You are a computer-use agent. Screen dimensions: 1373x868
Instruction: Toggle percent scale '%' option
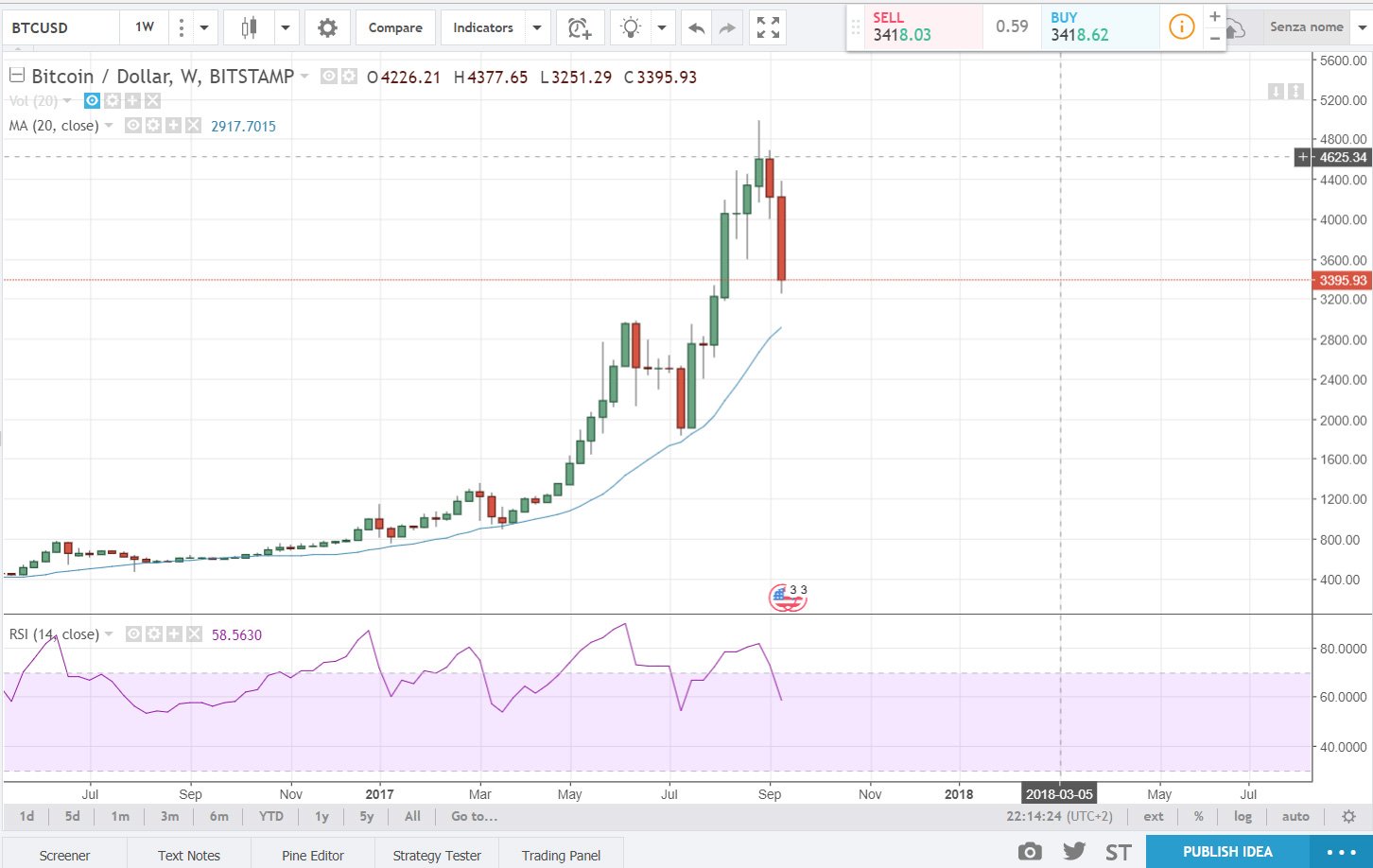coord(1198,816)
